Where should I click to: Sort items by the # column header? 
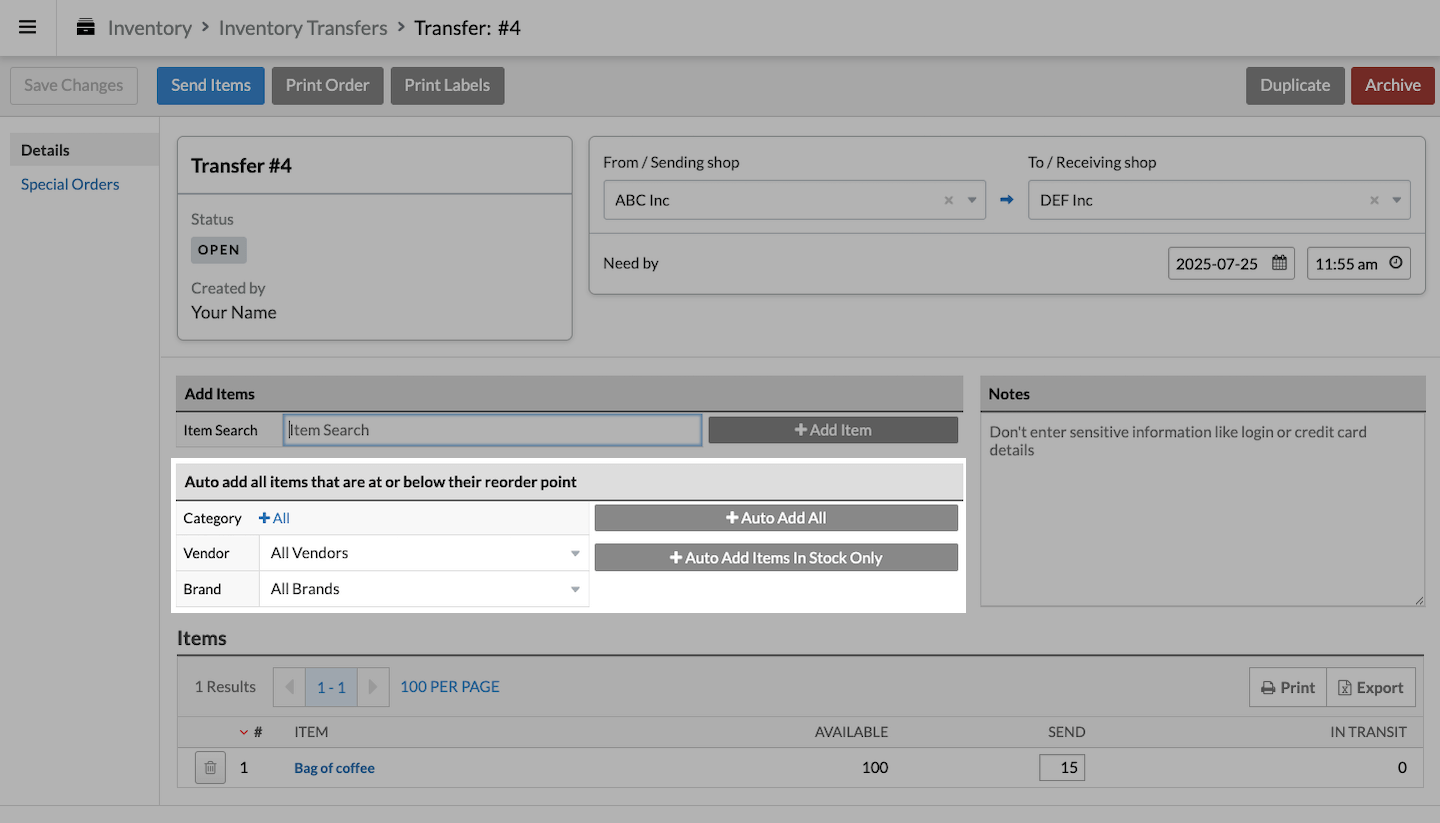click(x=257, y=732)
